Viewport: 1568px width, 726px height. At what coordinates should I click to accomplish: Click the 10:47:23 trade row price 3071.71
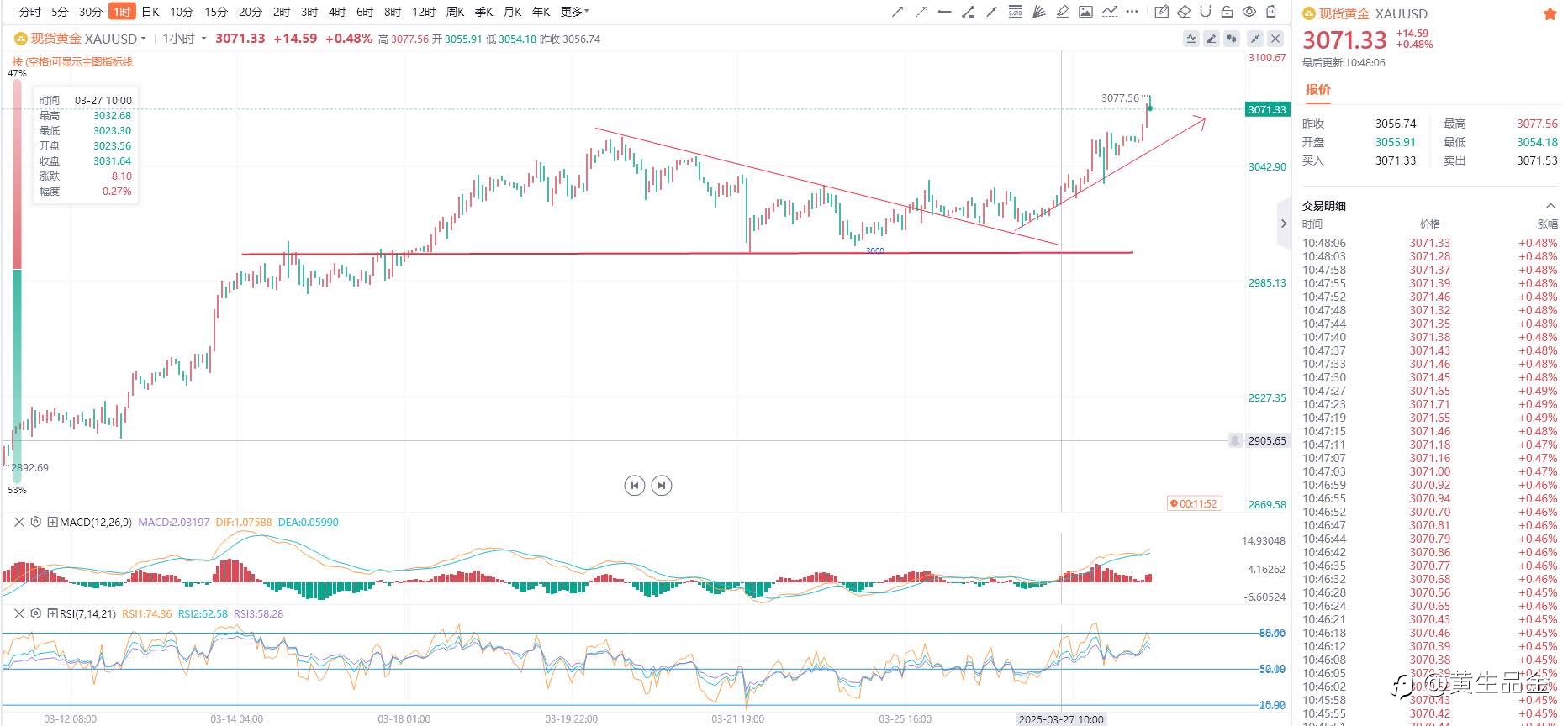[1430, 404]
